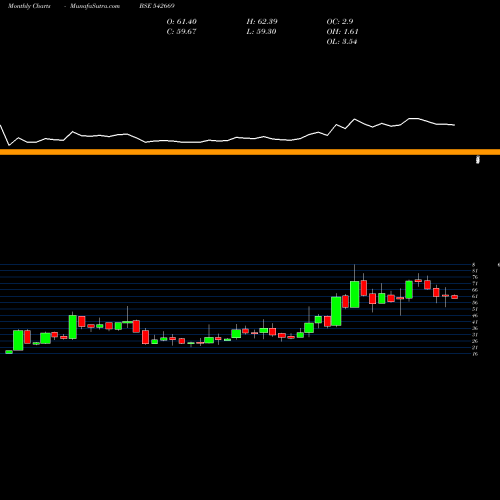
Task: Select the close value "C: 59.67"
Action: pos(181,32)
